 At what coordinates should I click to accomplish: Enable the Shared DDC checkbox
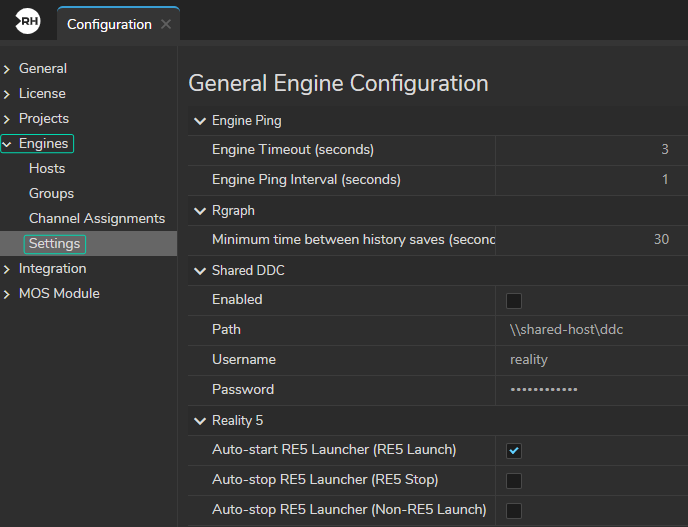[x=514, y=300]
